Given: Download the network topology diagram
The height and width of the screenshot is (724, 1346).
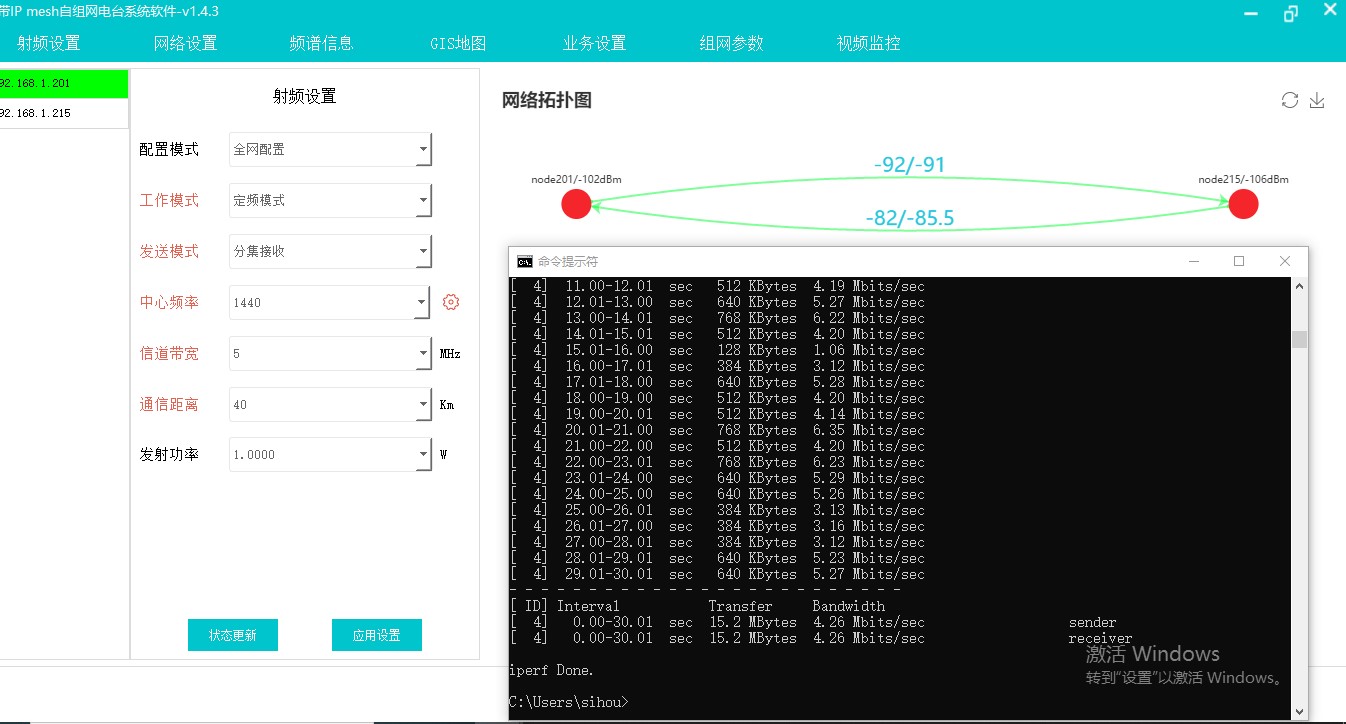Looking at the screenshot, I should (x=1317, y=100).
